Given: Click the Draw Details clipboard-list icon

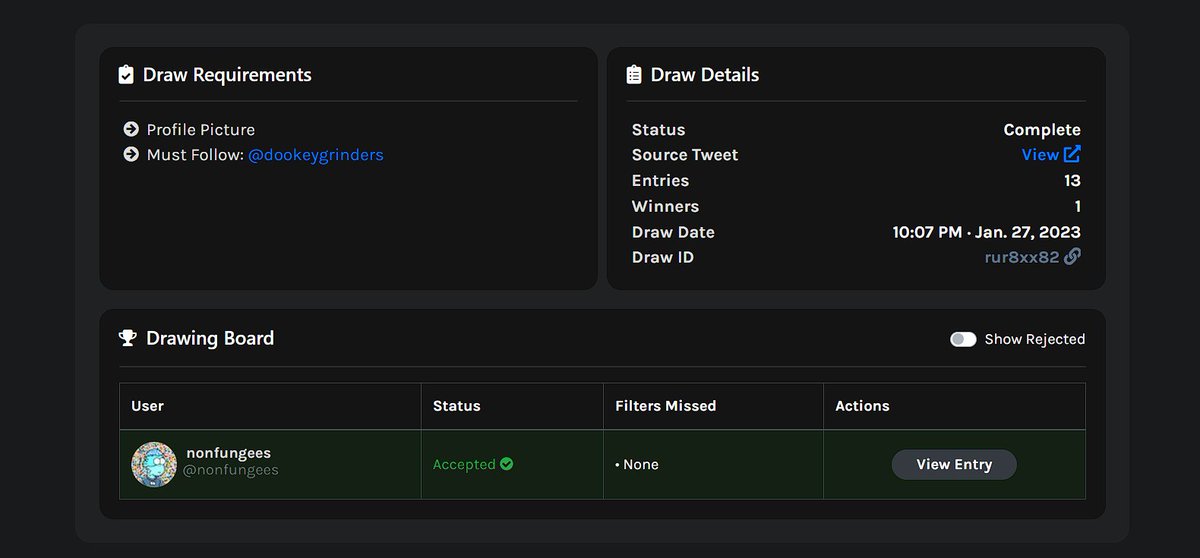Looking at the screenshot, I should pos(634,75).
